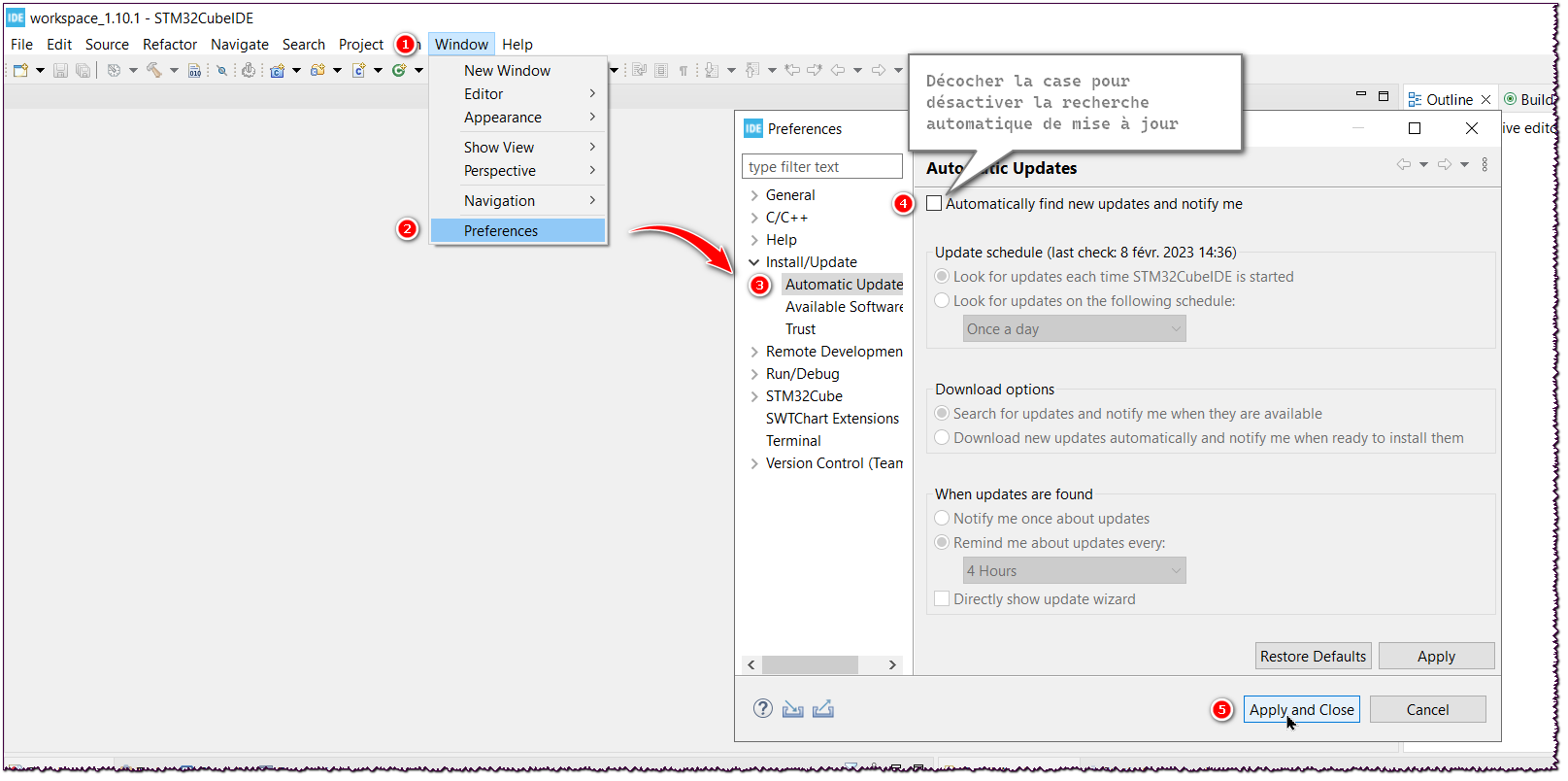
Task: Click the Next Annotation toolbar icon
Action: [x=712, y=70]
